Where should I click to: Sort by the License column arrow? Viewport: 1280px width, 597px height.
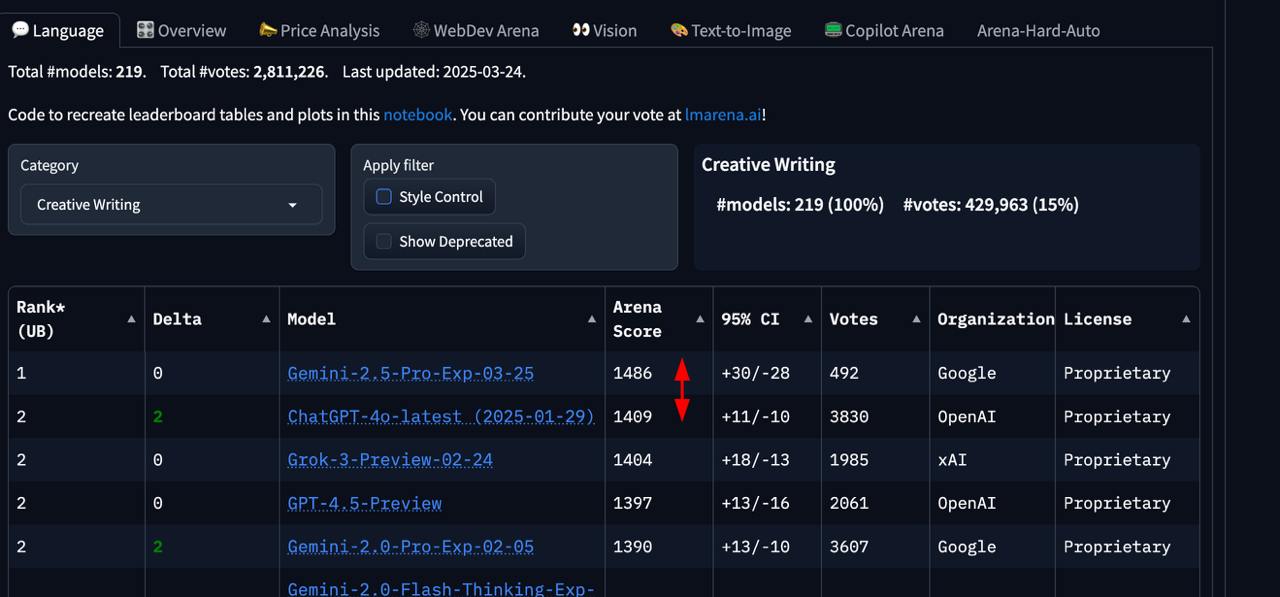pyautogui.click(x=1186, y=319)
